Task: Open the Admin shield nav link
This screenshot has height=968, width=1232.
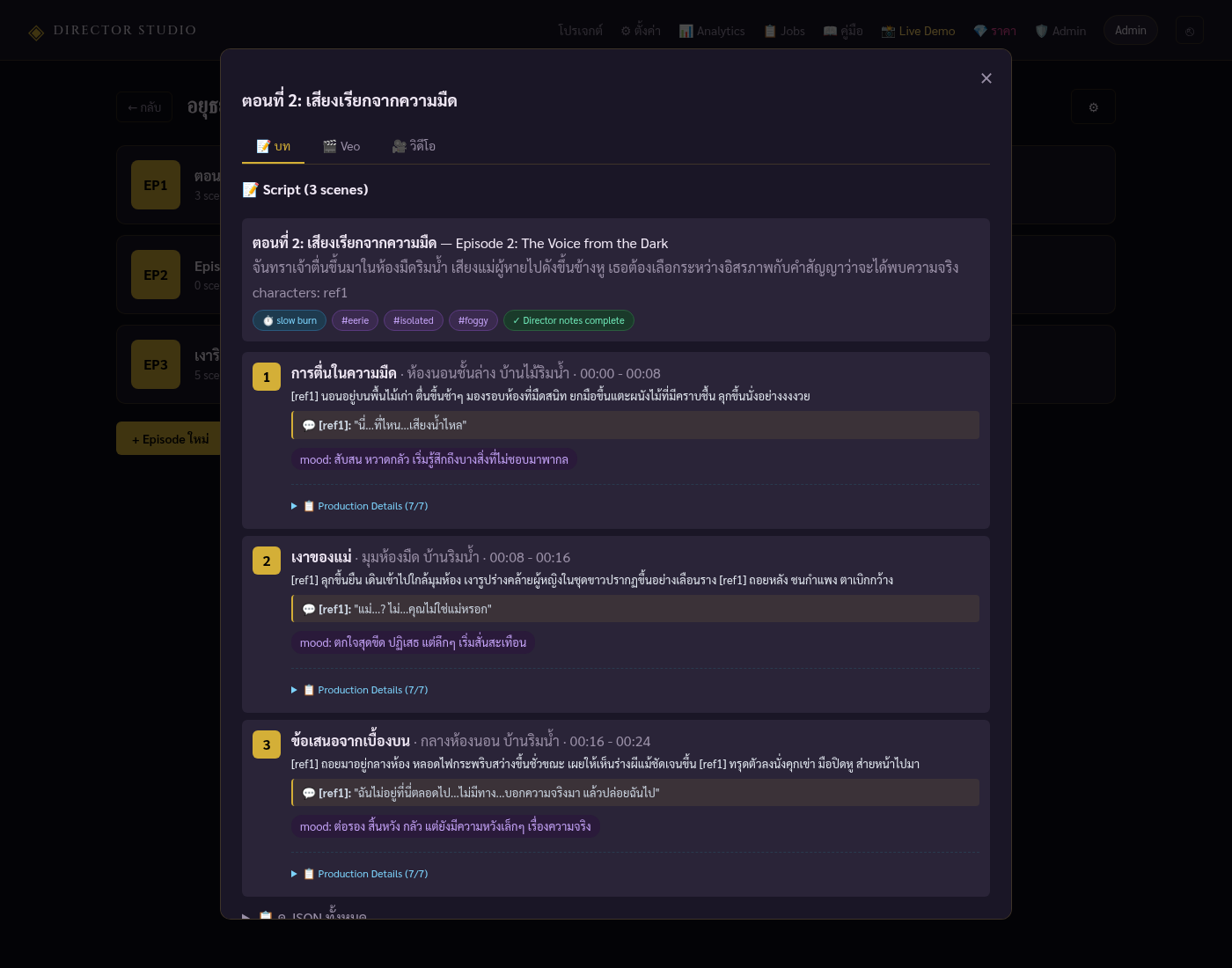Action: pyautogui.click(x=1060, y=31)
